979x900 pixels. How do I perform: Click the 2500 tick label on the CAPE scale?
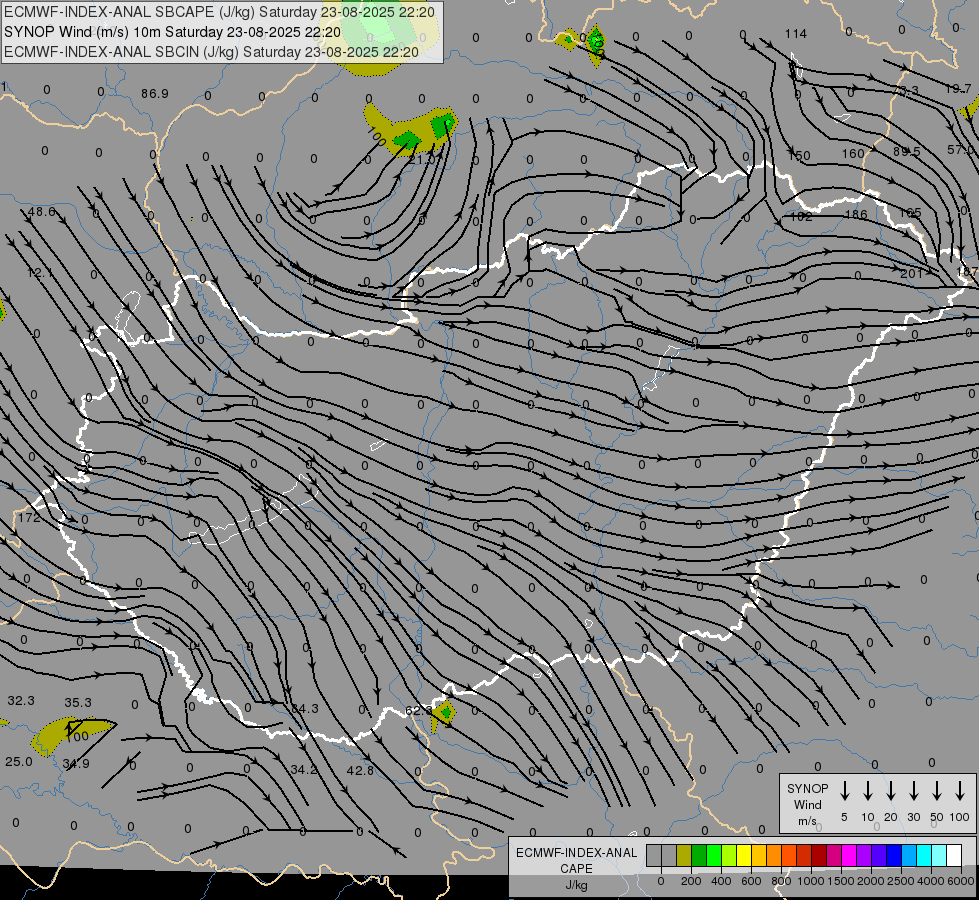900,881
